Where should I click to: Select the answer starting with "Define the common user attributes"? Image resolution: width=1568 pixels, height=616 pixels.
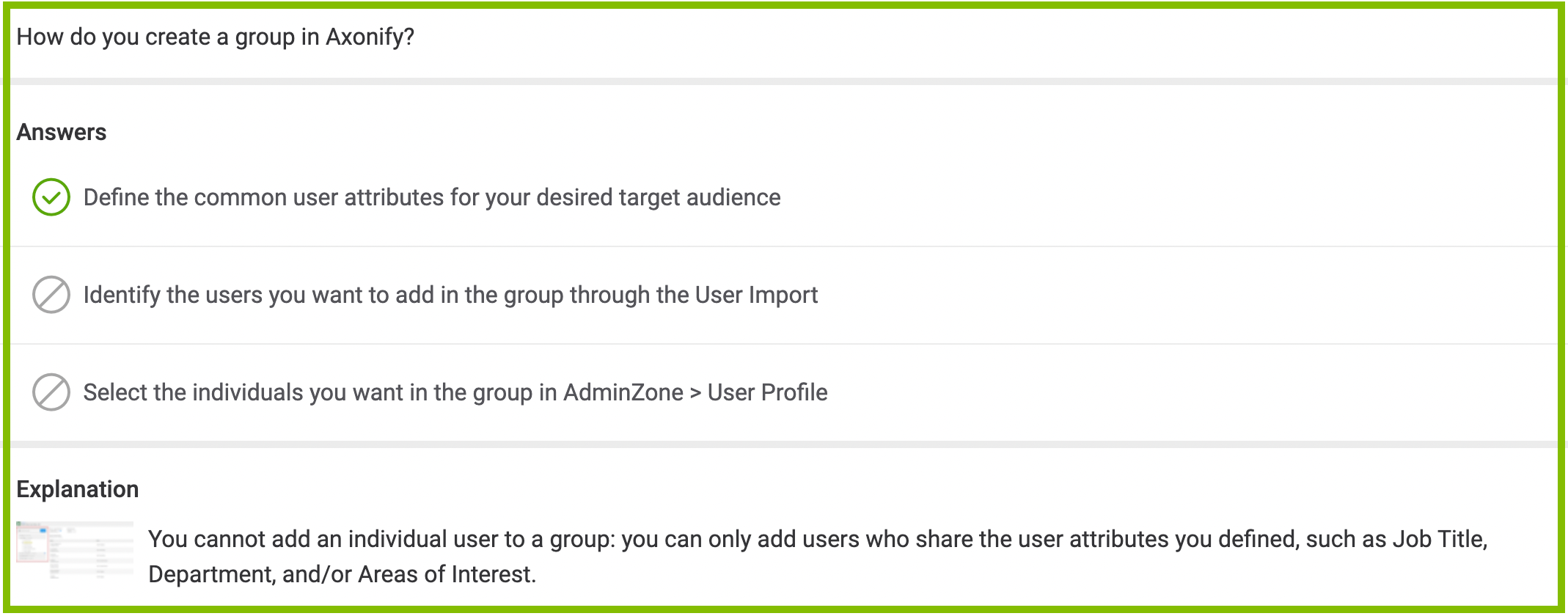click(431, 198)
